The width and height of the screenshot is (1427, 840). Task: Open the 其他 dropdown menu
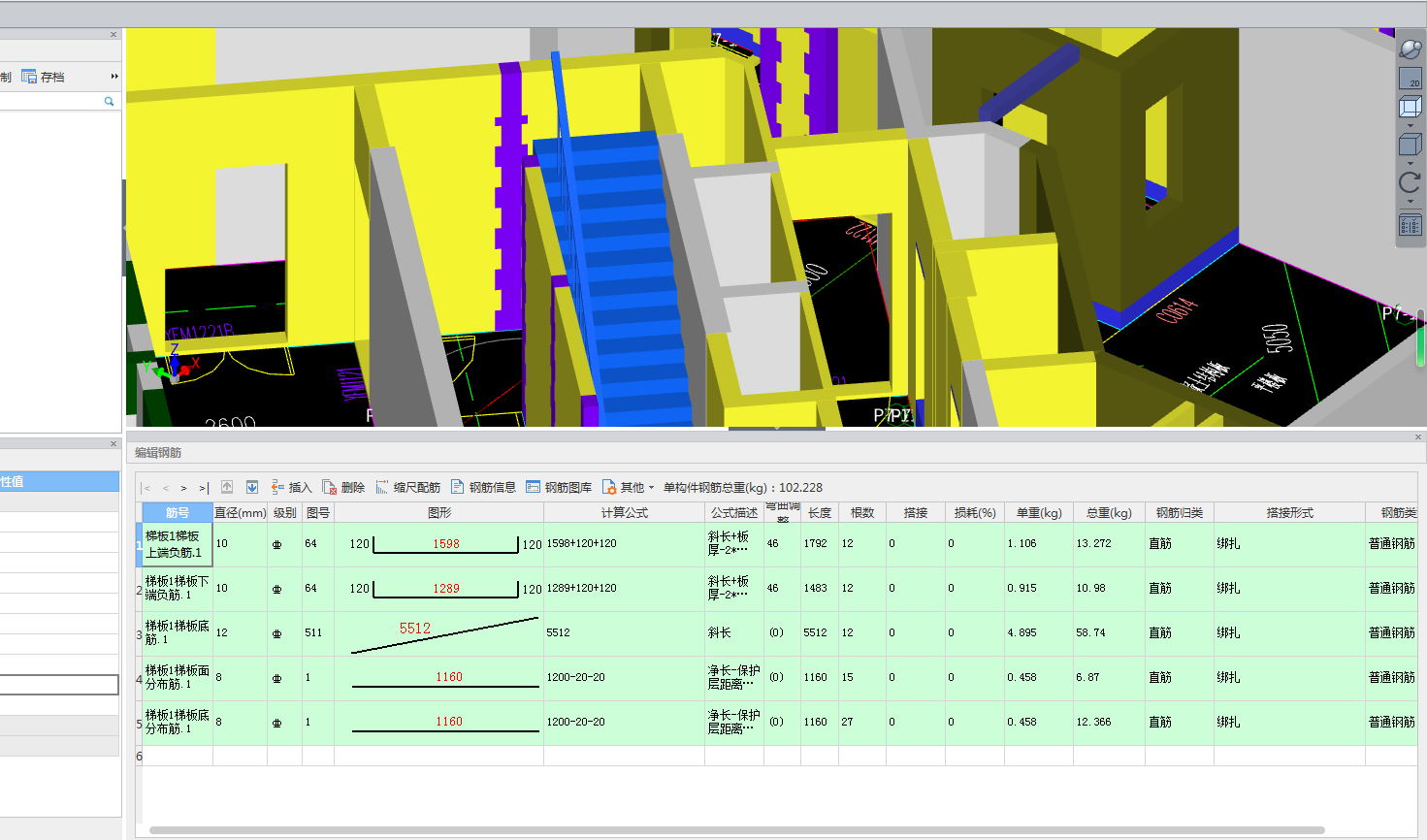(x=628, y=487)
